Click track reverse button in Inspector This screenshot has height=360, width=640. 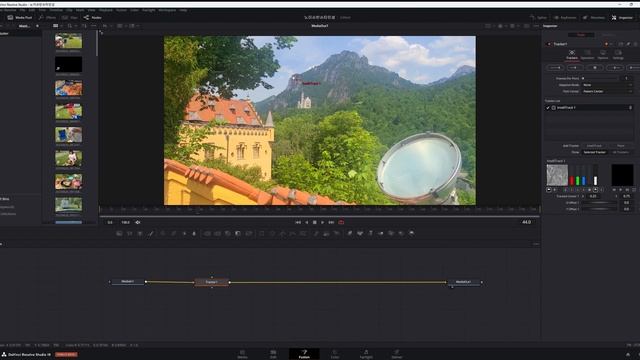click(555, 67)
